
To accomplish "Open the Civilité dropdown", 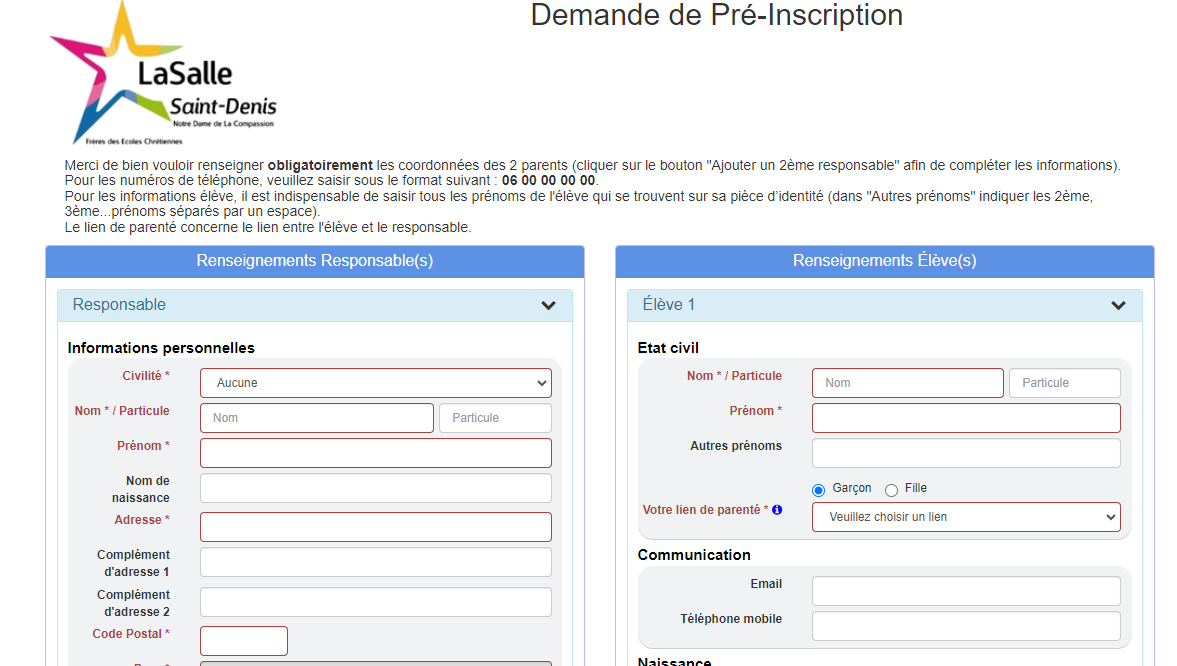I will tap(376, 383).
